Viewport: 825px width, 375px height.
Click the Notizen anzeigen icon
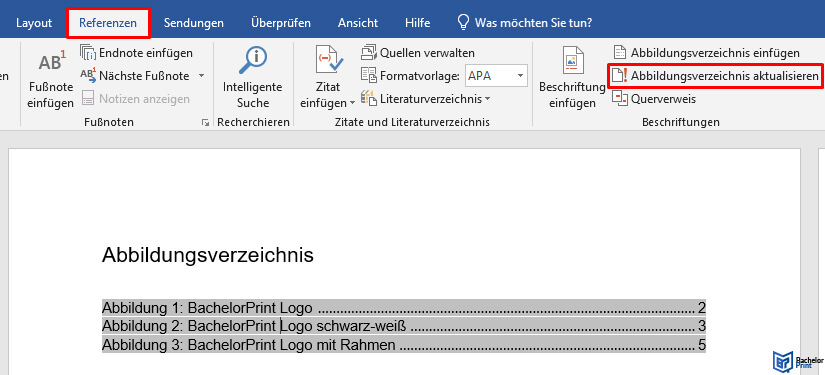click(88, 99)
